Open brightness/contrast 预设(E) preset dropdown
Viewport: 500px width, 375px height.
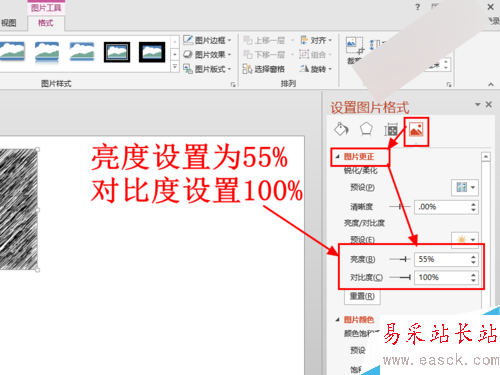465,239
